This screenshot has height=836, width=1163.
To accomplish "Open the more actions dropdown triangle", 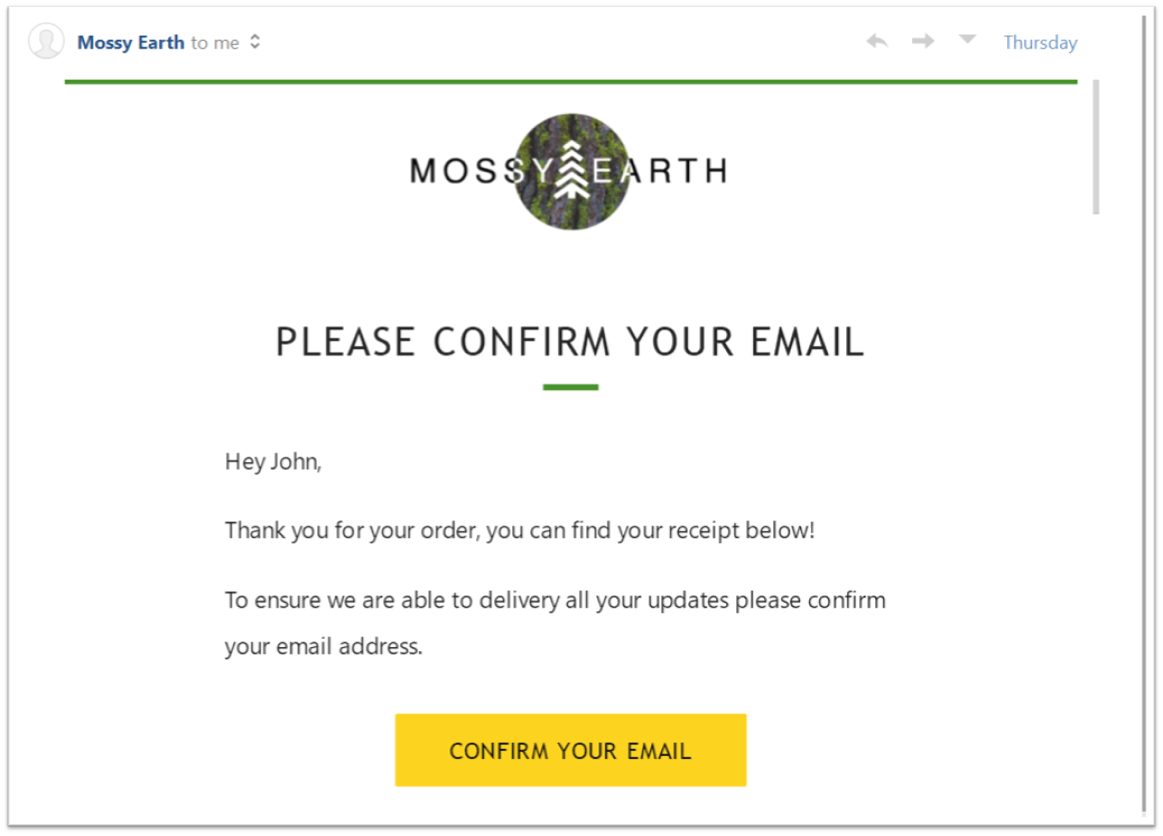I will (967, 39).
